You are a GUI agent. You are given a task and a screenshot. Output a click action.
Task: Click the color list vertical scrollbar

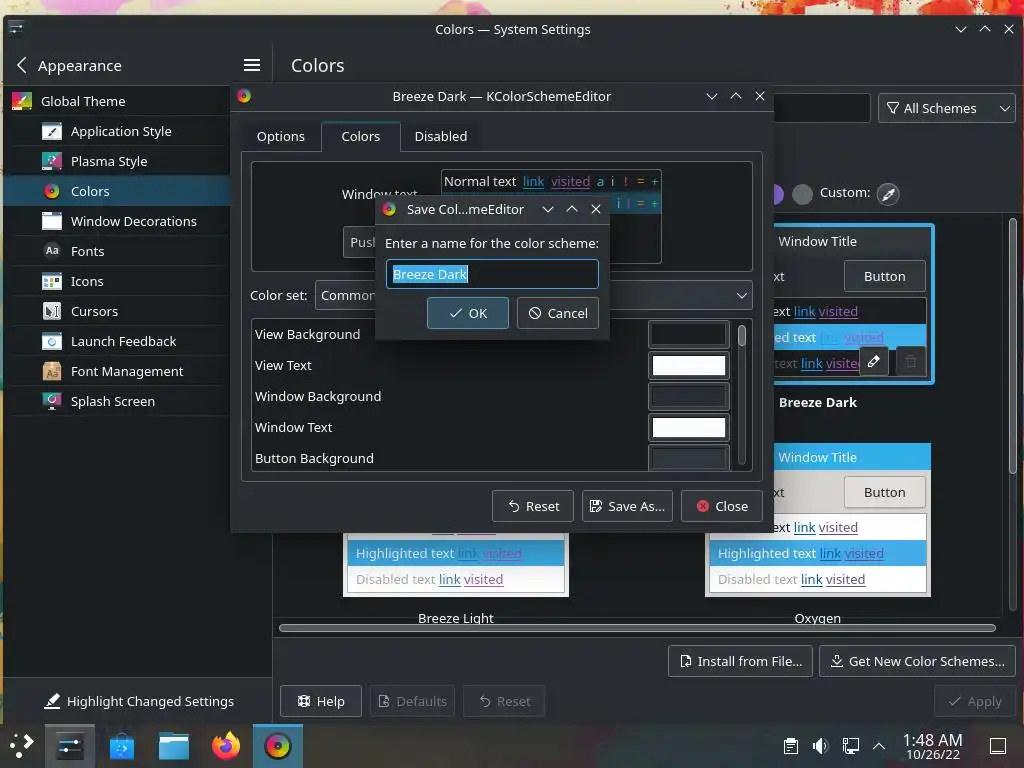[x=742, y=394]
